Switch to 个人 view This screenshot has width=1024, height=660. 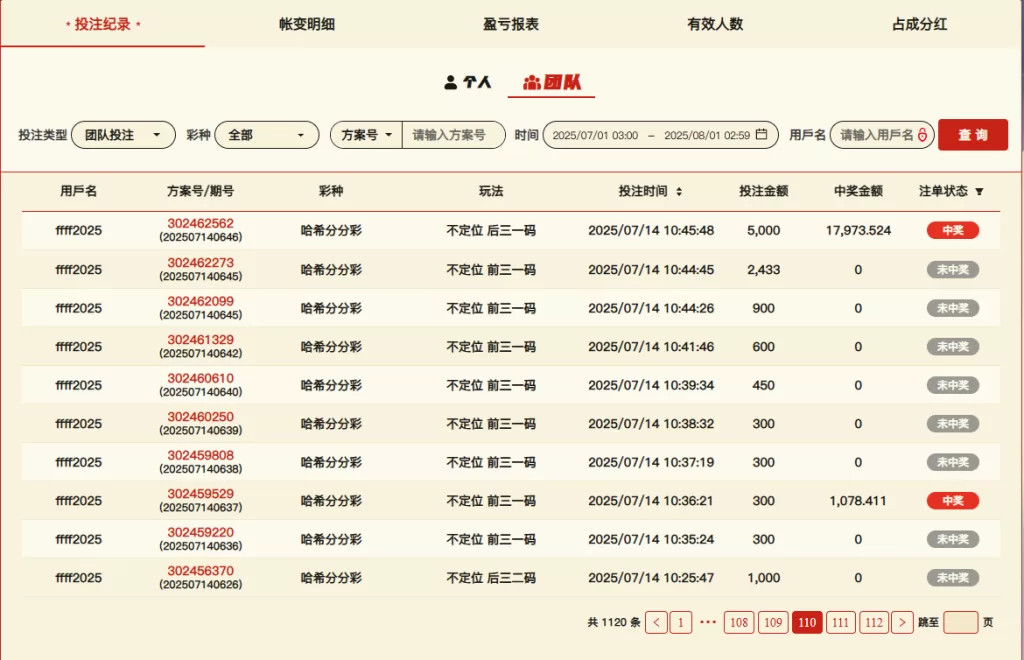click(468, 82)
